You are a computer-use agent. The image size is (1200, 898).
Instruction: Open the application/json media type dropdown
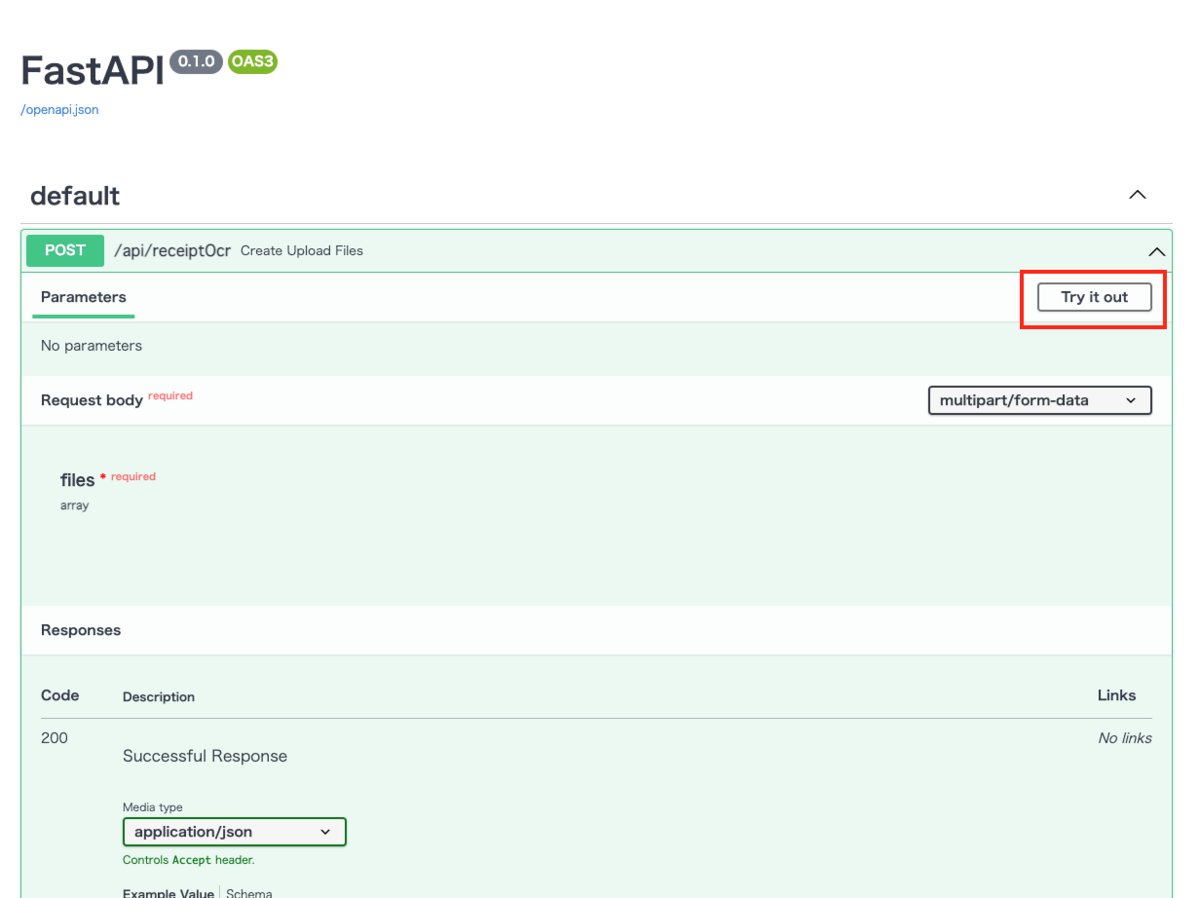234,831
